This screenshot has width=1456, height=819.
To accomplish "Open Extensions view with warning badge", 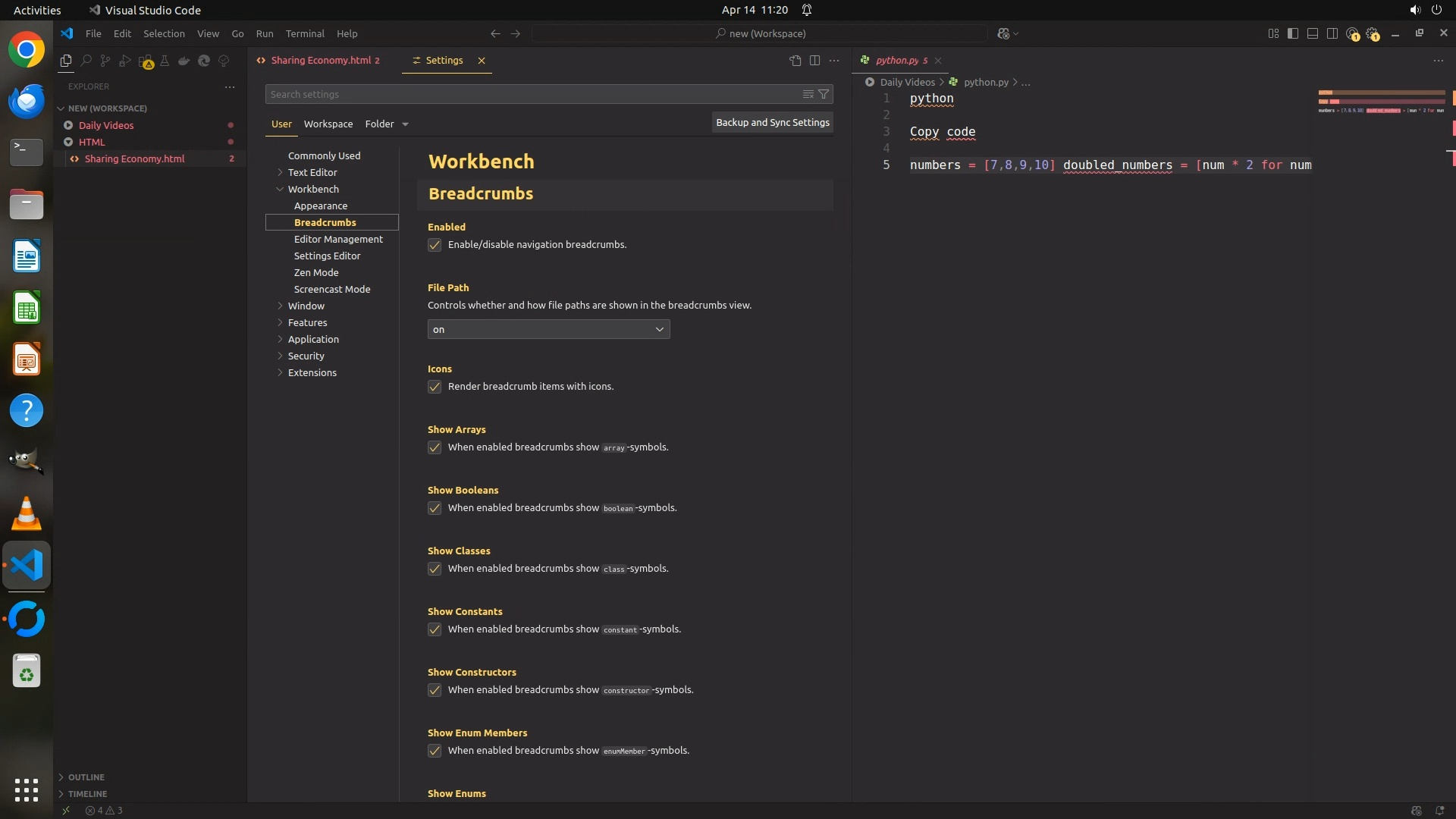I will [x=145, y=61].
